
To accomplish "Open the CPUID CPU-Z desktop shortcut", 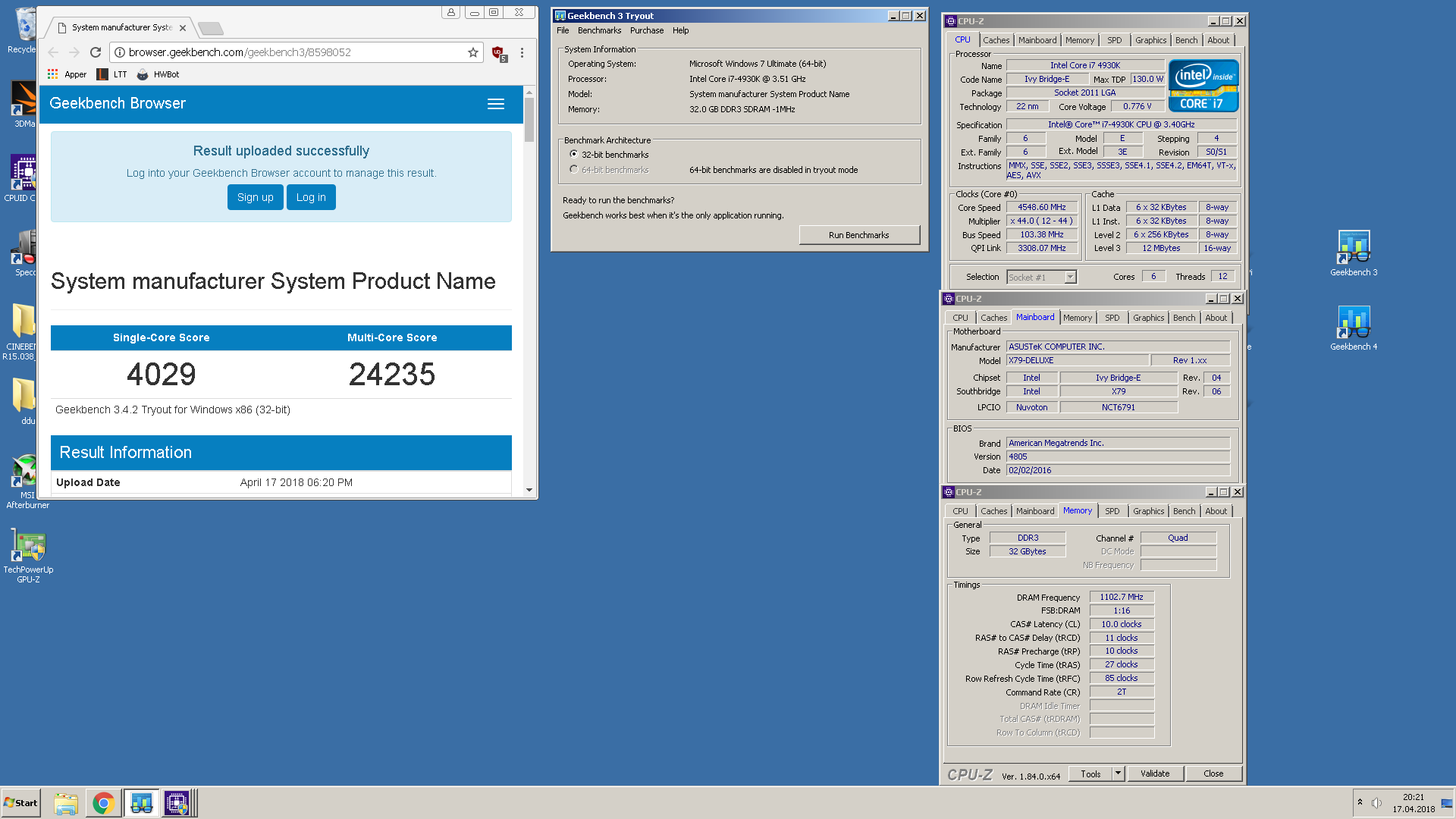I will point(23,178).
